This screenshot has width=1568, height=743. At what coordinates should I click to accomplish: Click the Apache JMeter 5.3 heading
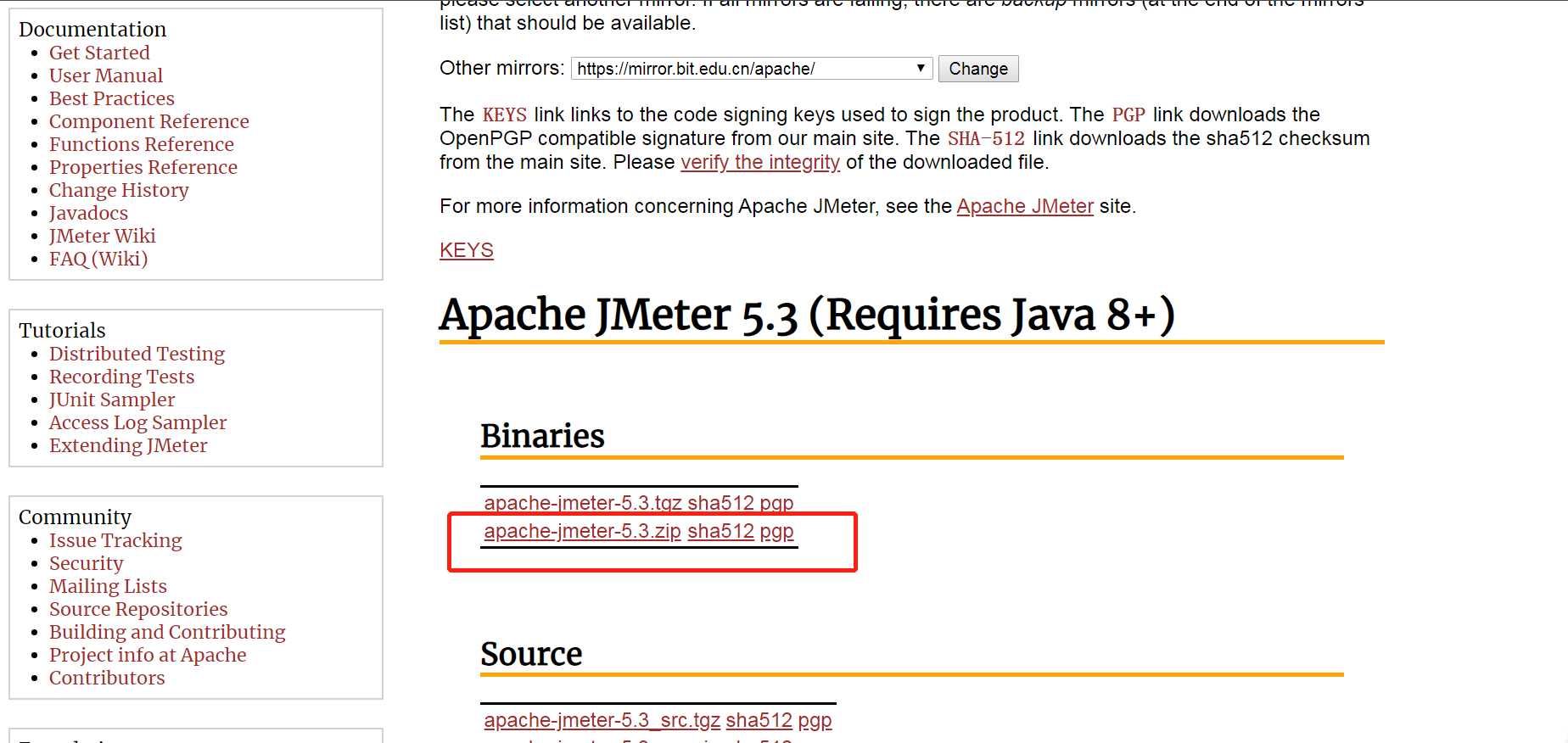[807, 315]
